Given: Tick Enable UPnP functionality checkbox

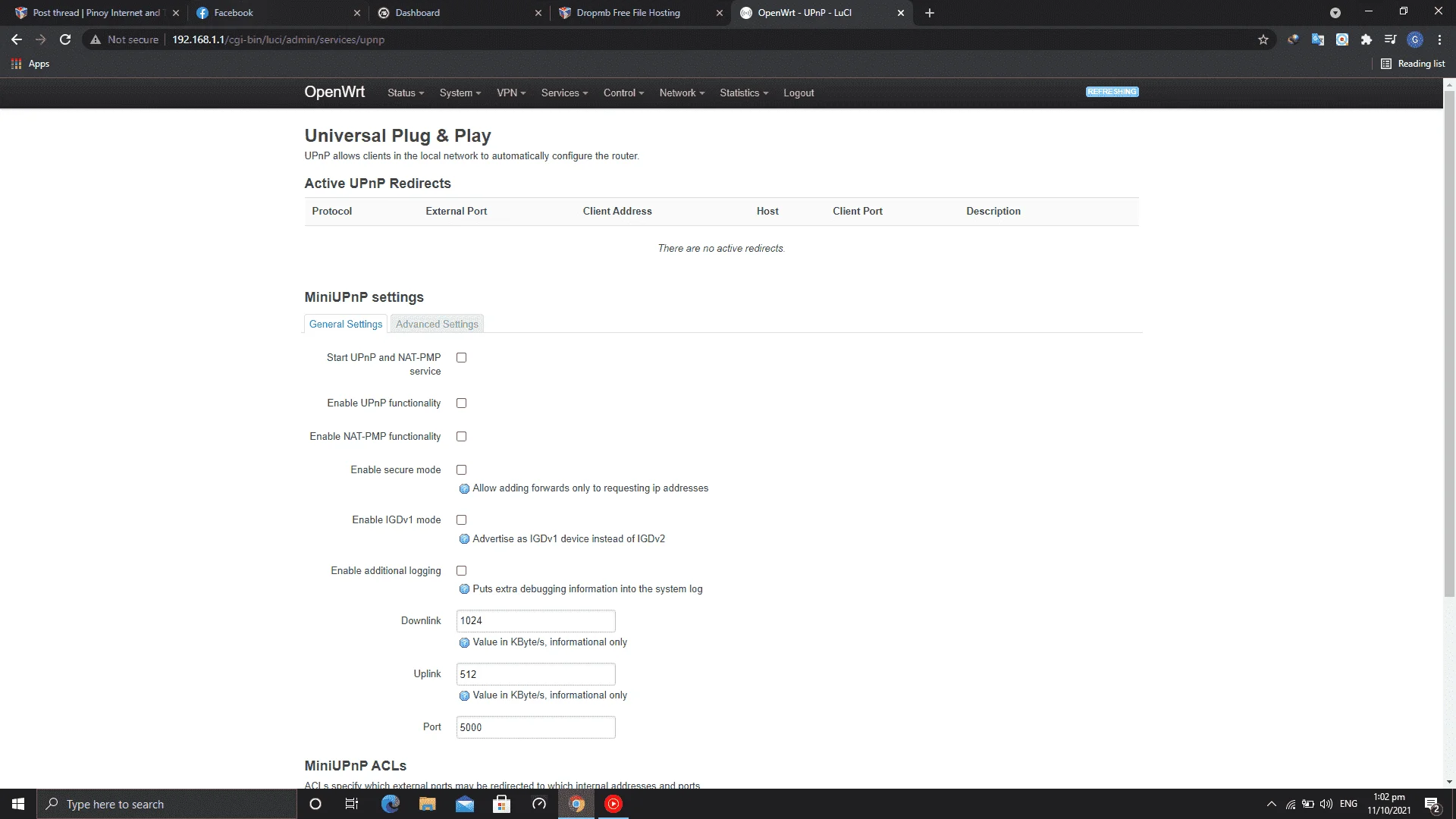Looking at the screenshot, I should pyautogui.click(x=461, y=403).
